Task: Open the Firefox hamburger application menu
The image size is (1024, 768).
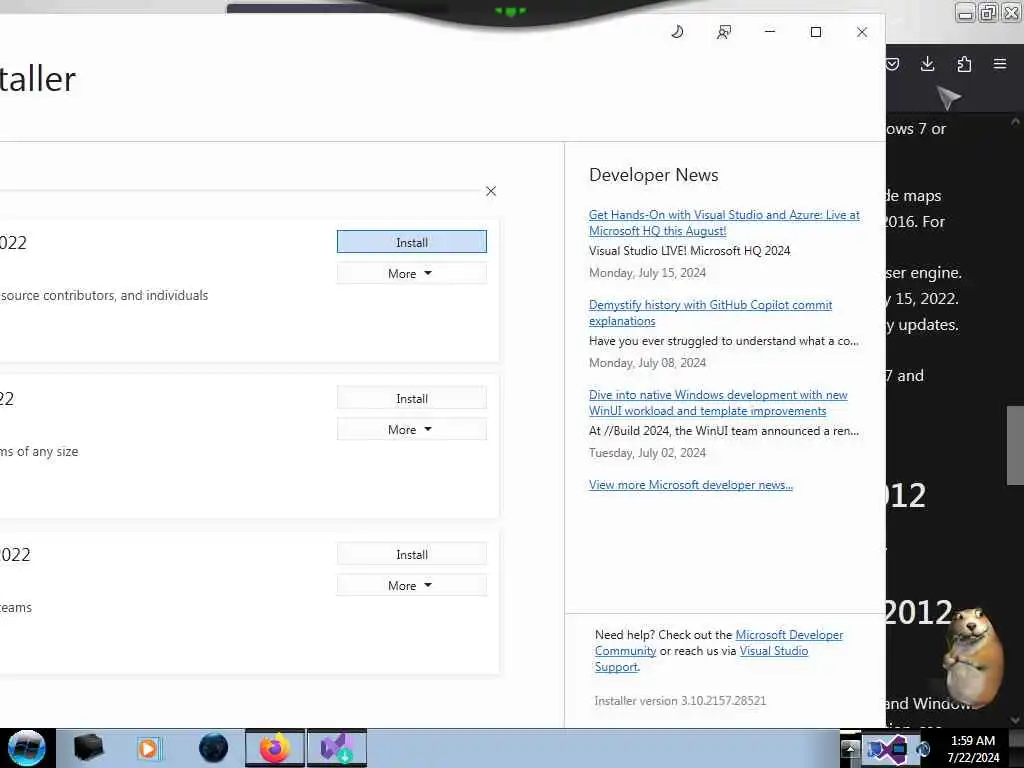Action: 1000,63
